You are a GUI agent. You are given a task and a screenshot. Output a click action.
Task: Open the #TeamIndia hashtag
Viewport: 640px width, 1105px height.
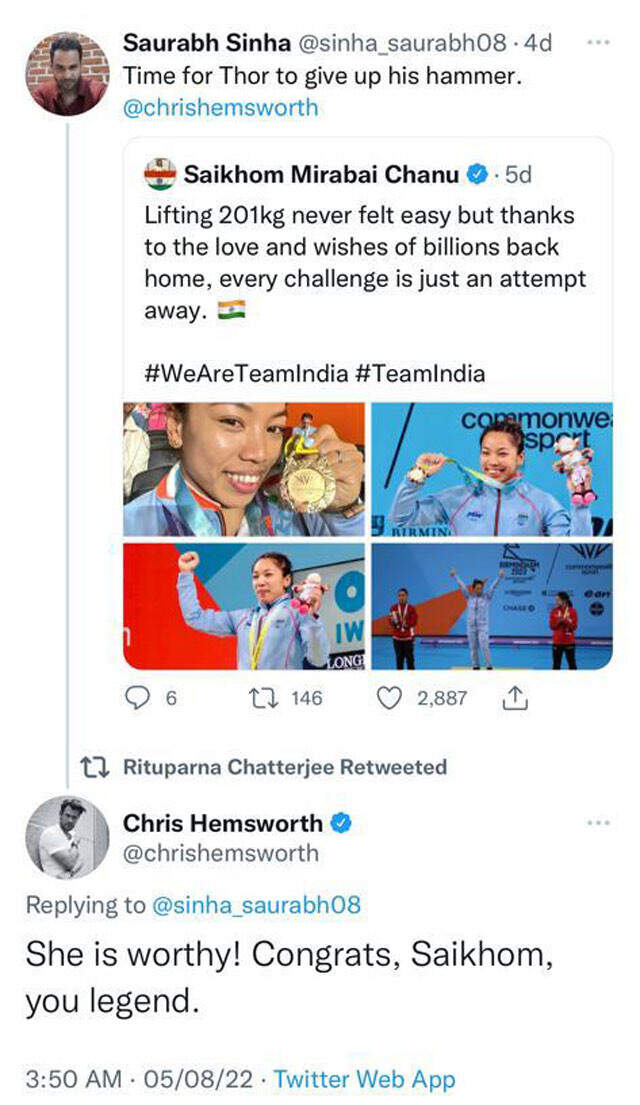coord(420,373)
